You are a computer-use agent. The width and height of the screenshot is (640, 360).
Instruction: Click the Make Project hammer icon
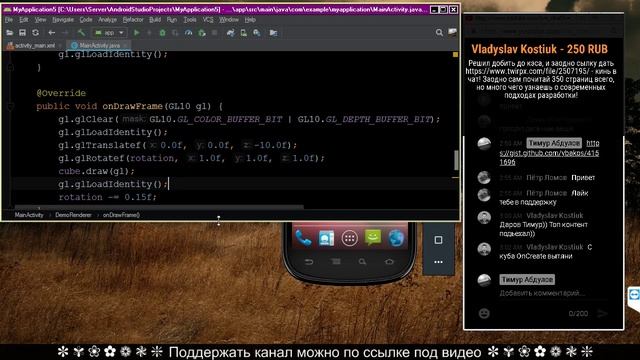coord(81,33)
